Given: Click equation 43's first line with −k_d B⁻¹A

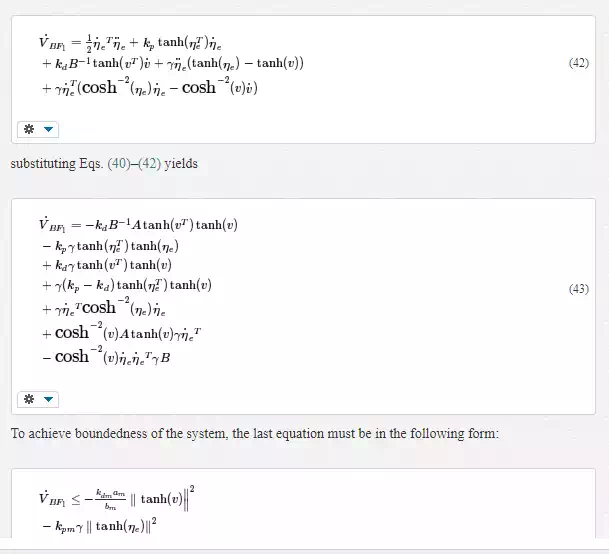Looking at the screenshot, I should click(x=138, y=225).
